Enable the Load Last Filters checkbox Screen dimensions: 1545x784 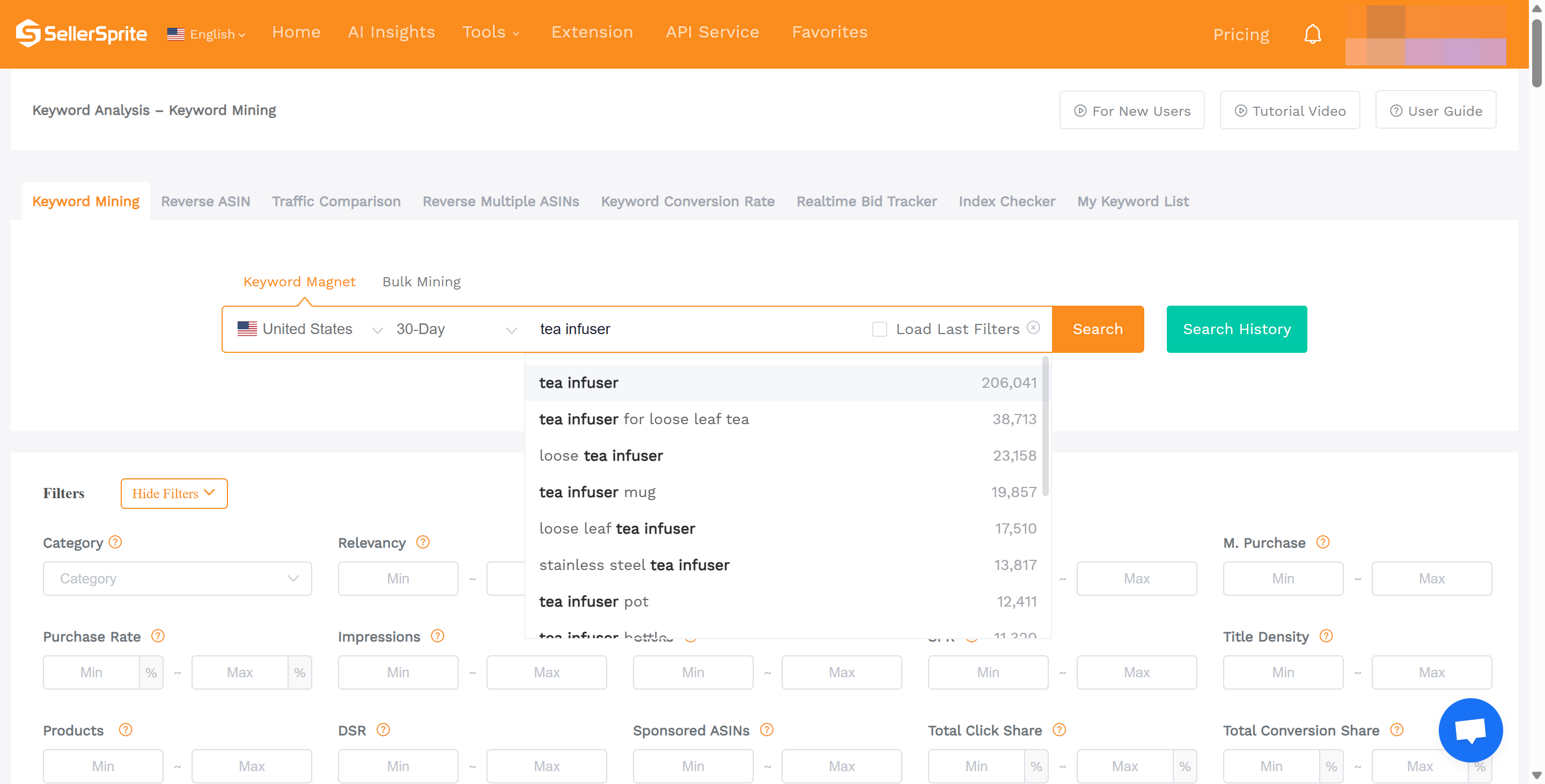pos(879,329)
